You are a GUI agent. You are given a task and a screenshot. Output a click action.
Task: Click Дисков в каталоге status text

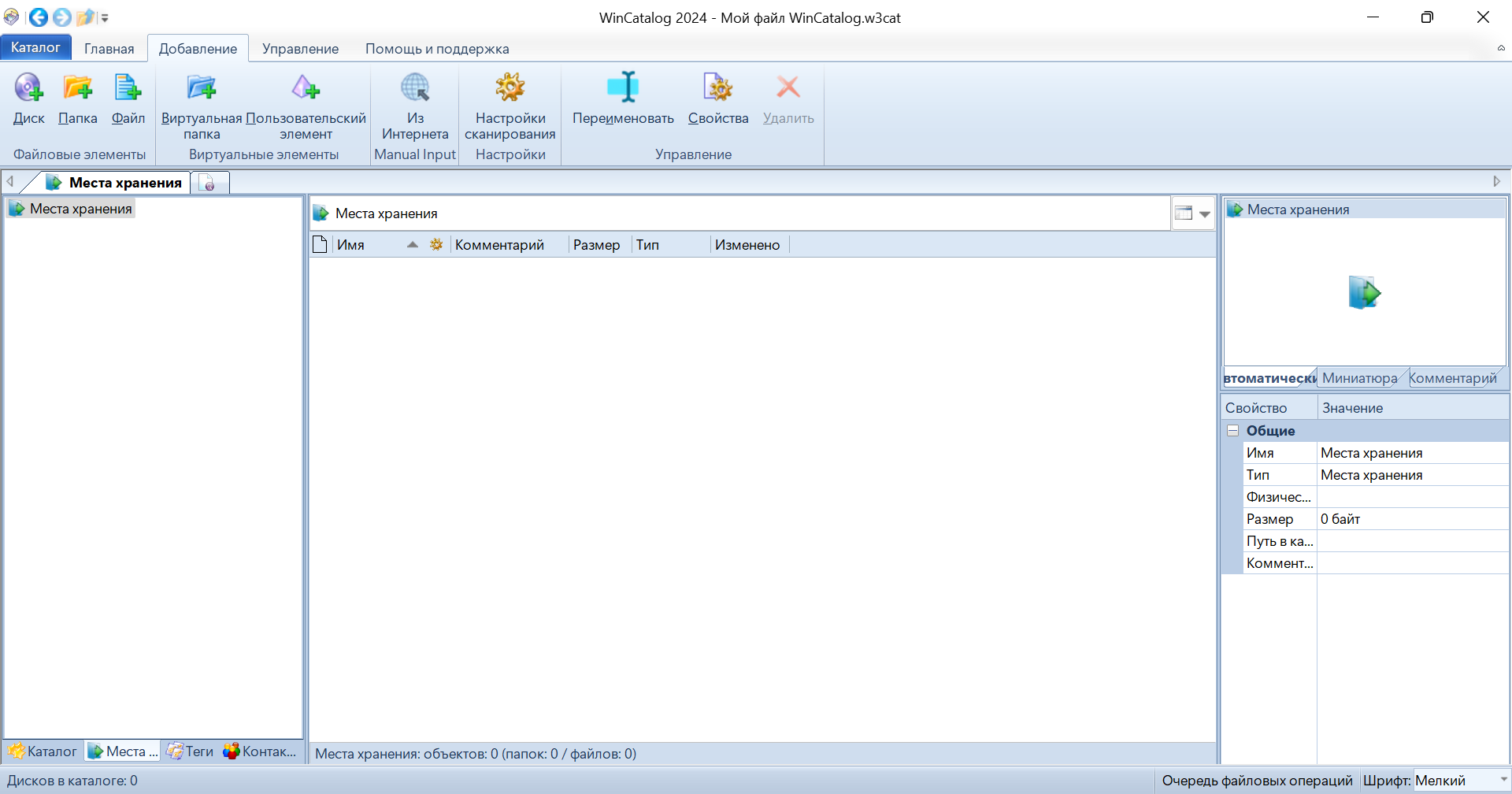[72, 781]
